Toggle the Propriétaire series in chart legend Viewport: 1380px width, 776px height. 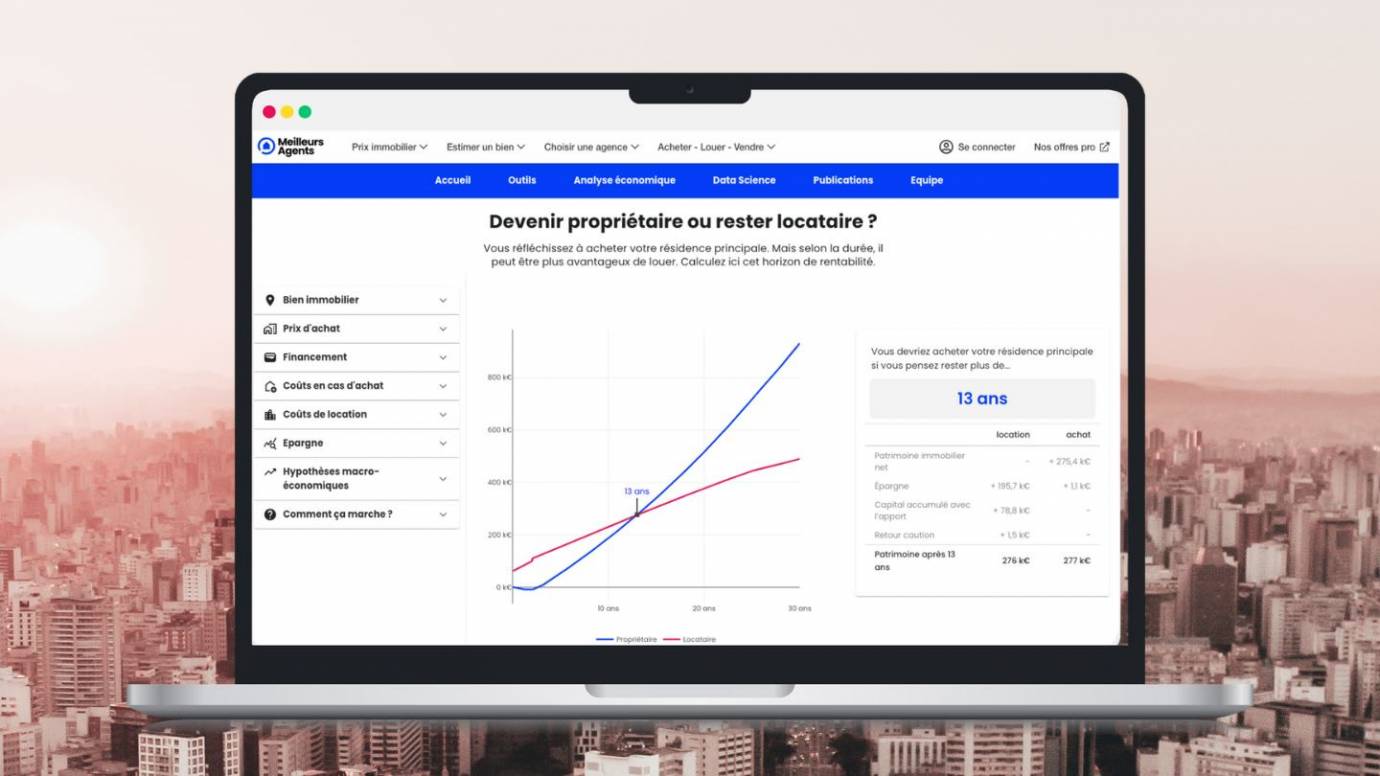point(627,639)
